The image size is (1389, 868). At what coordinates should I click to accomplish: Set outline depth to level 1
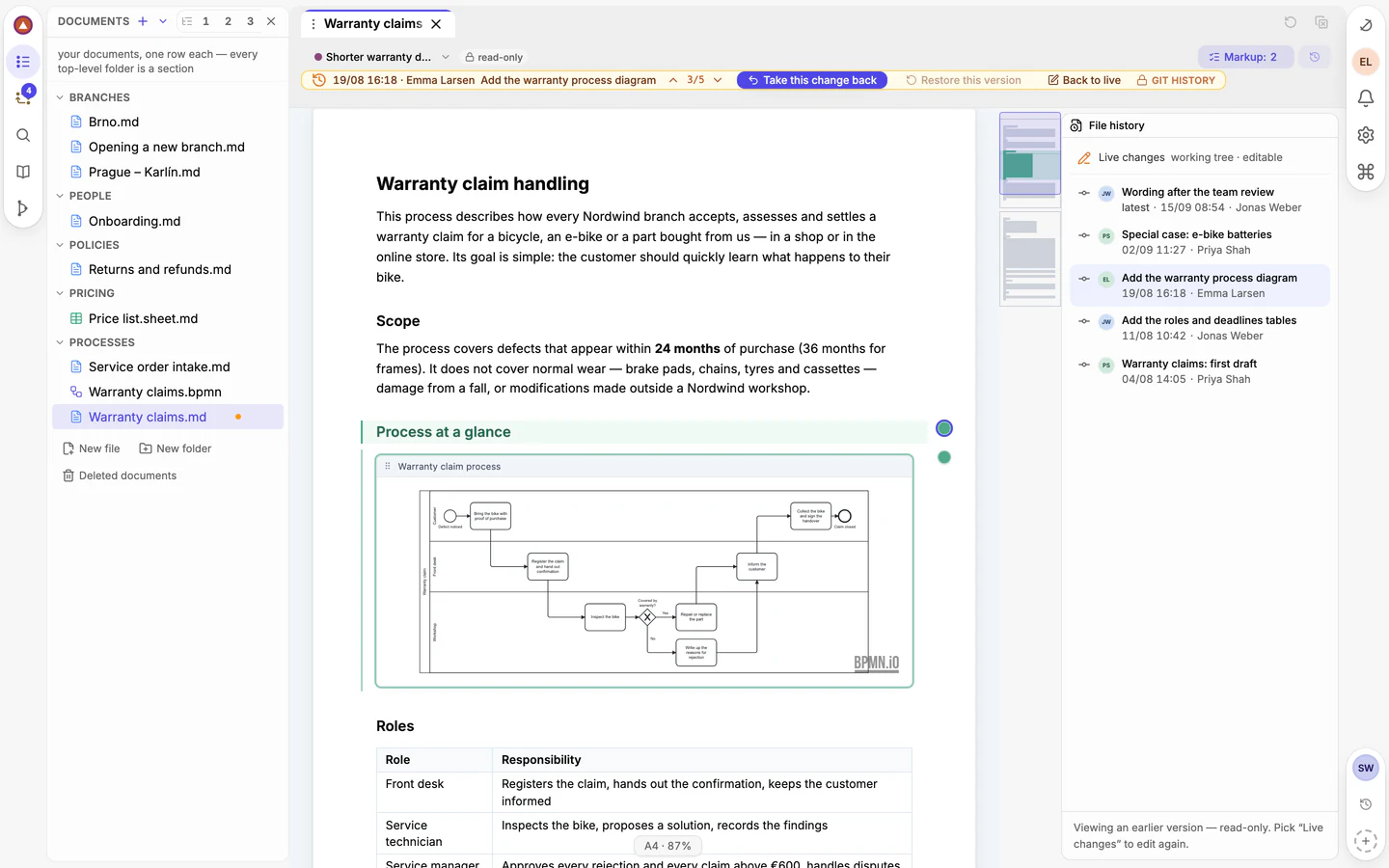tap(205, 21)
